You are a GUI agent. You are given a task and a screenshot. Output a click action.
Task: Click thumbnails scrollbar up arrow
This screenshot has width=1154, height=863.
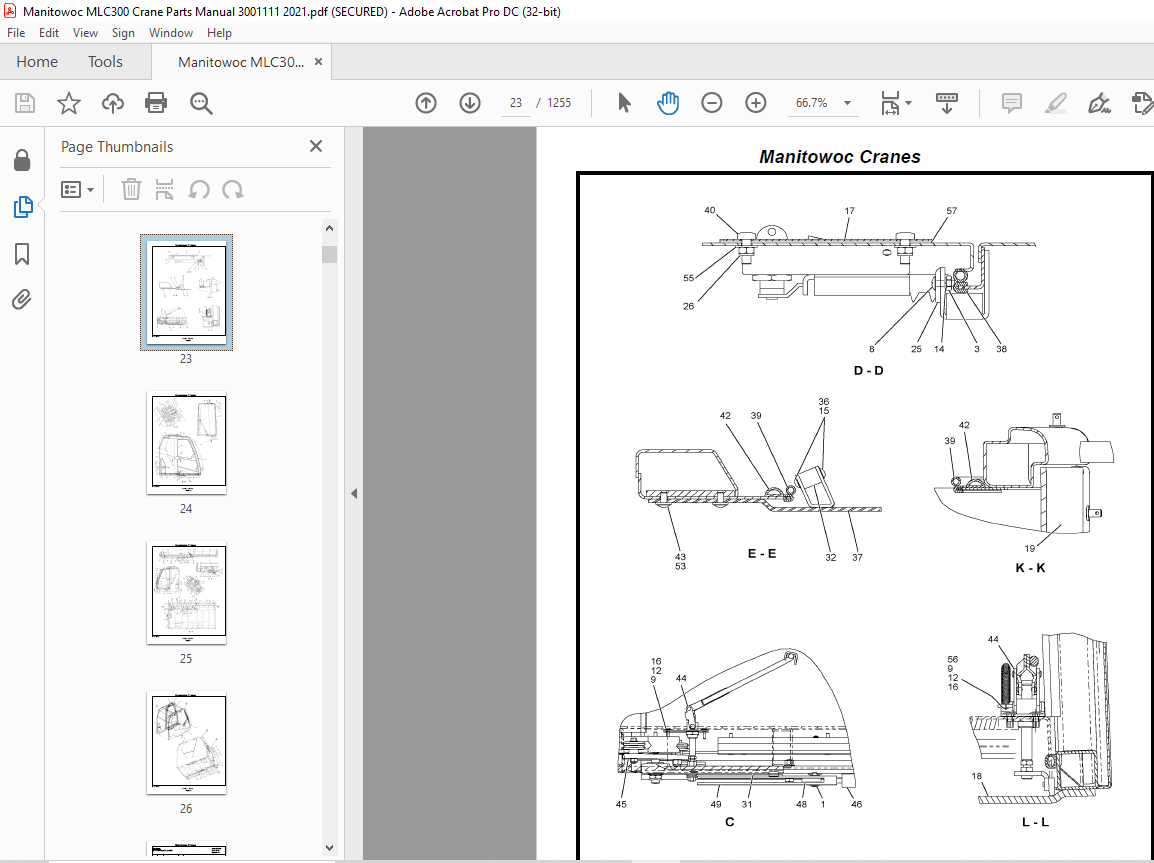click(x=329, y=228)
